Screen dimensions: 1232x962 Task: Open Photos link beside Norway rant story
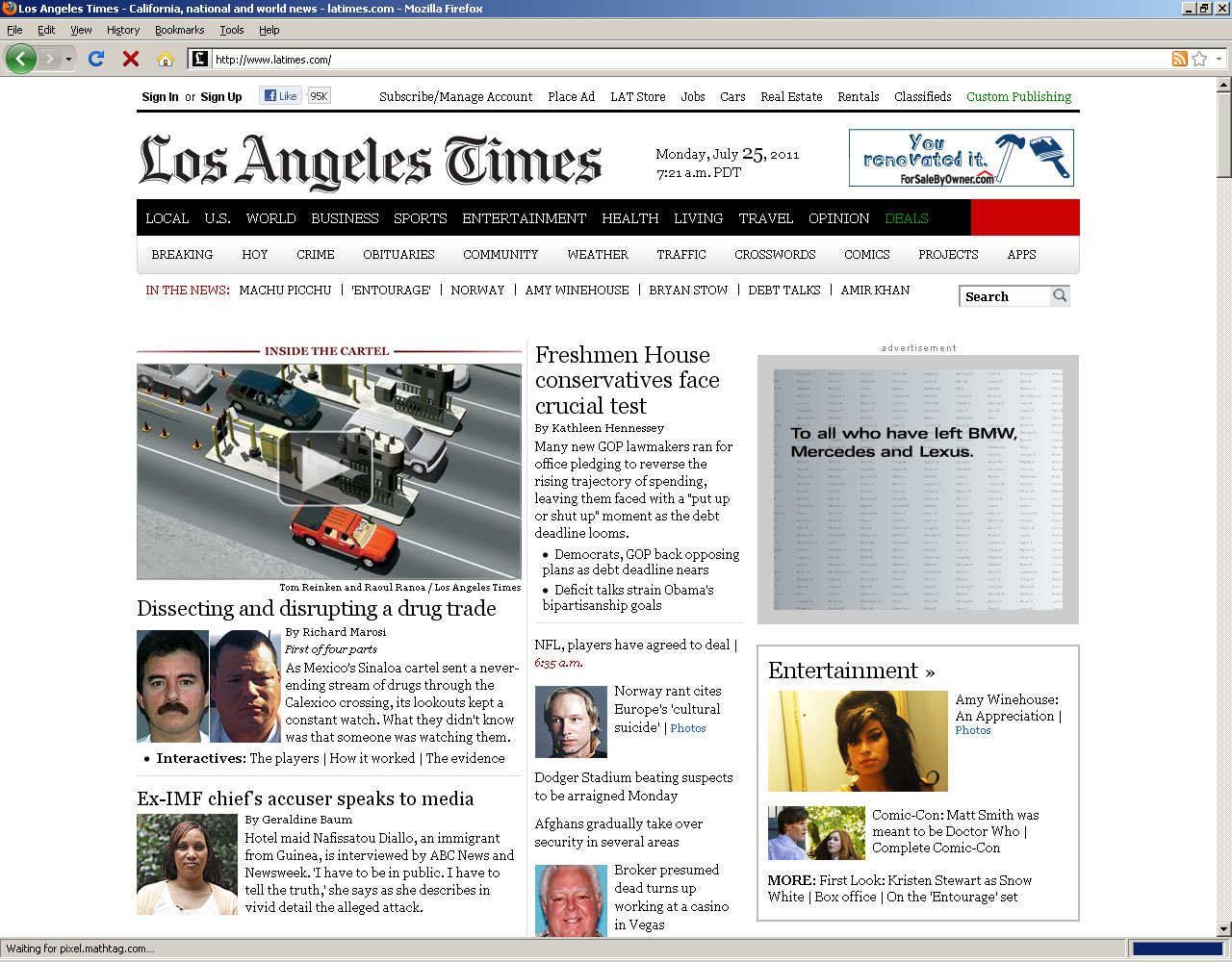[x=688, y=728]
